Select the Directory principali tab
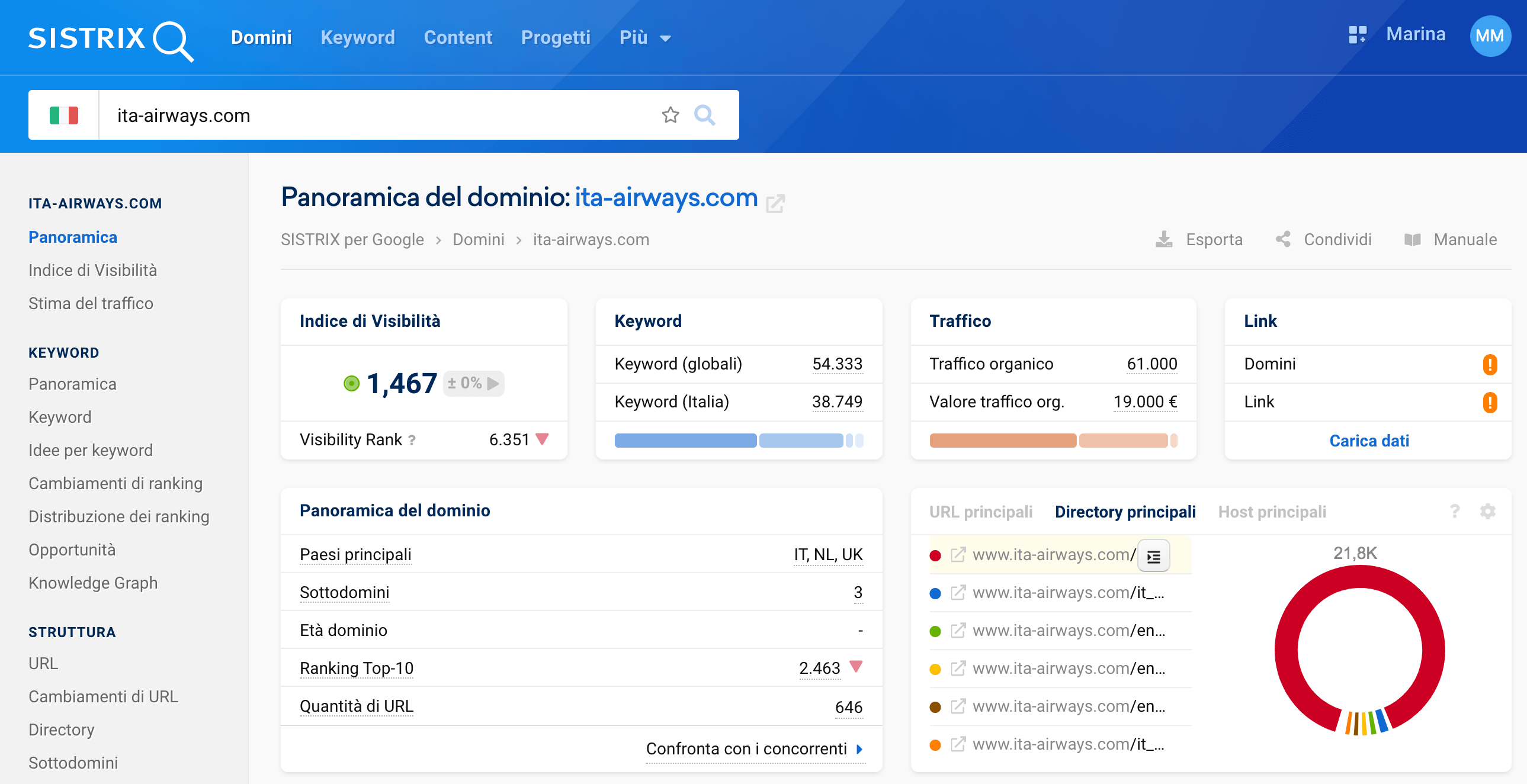This screenshot has height=784, width=1527. 1127,512
